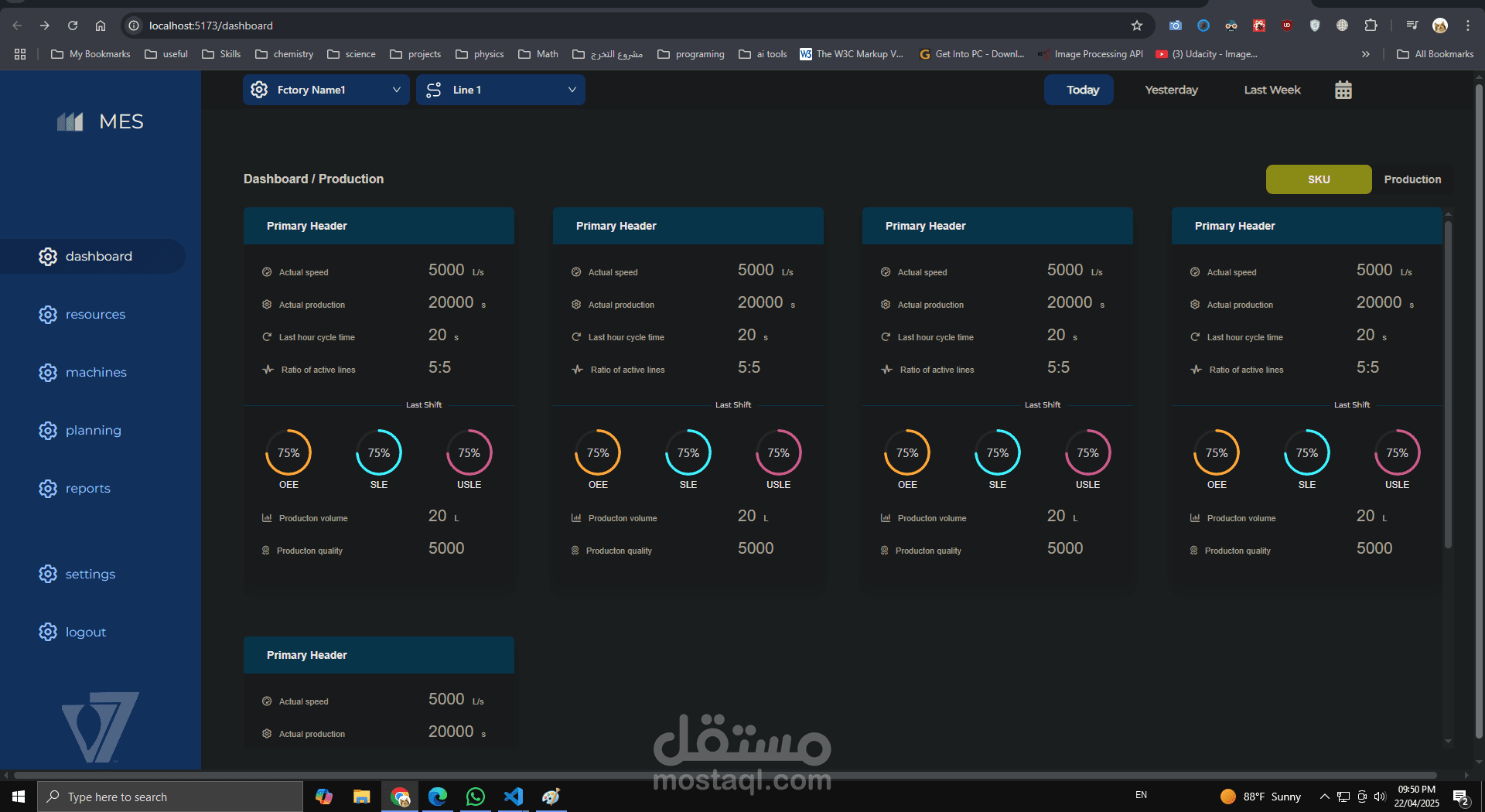Switch to the SKU view

click(1319, 179)
